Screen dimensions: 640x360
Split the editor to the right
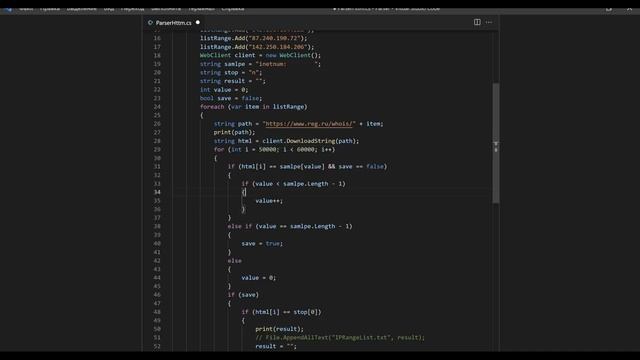click(477, 22)
